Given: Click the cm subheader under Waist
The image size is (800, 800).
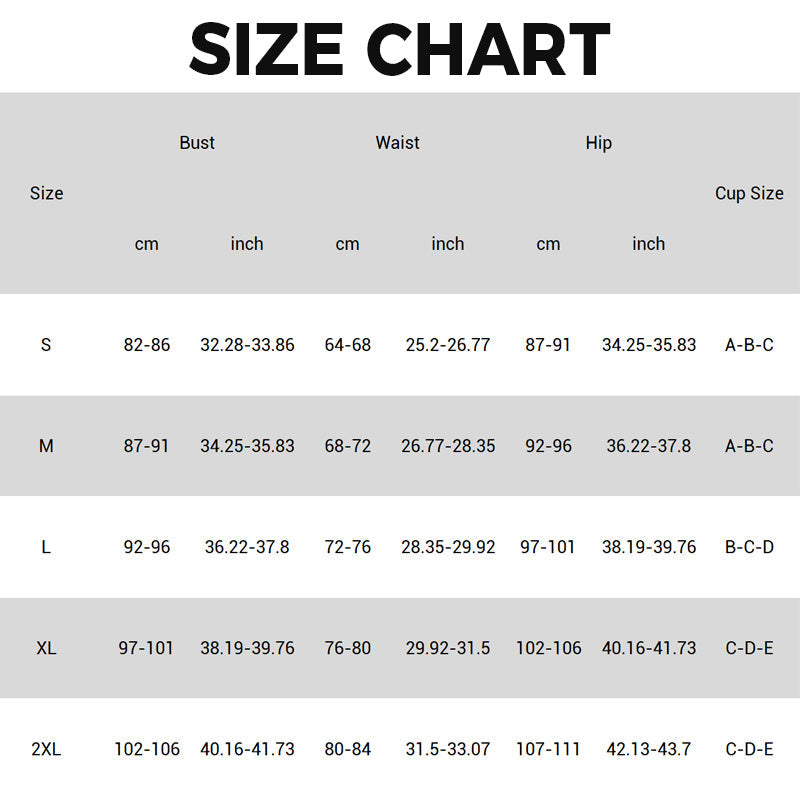Looking at the screenshot, I should pyautogui.click(x=347, y=244).
